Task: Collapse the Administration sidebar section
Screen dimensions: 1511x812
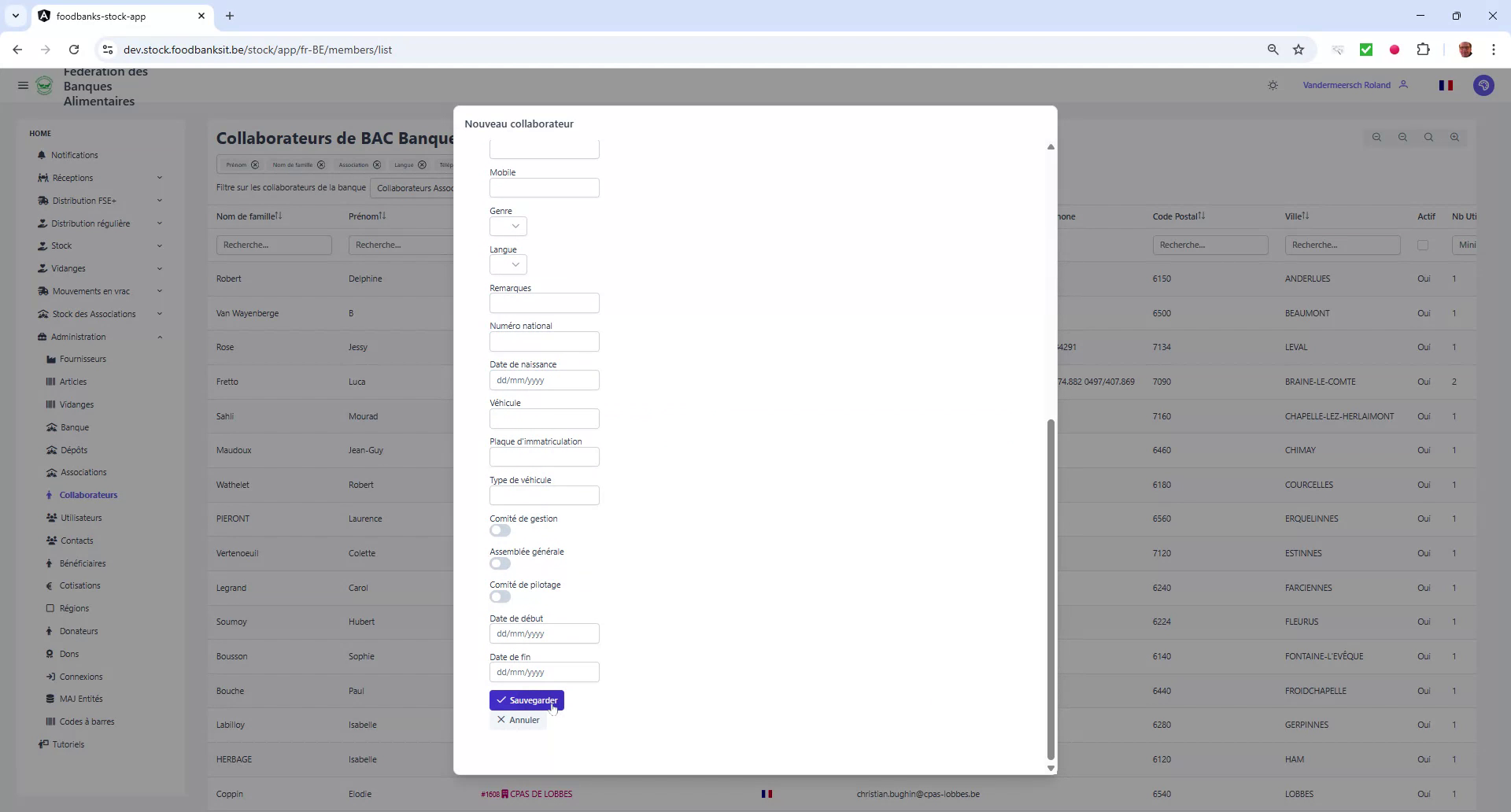Action: point(160,337)
